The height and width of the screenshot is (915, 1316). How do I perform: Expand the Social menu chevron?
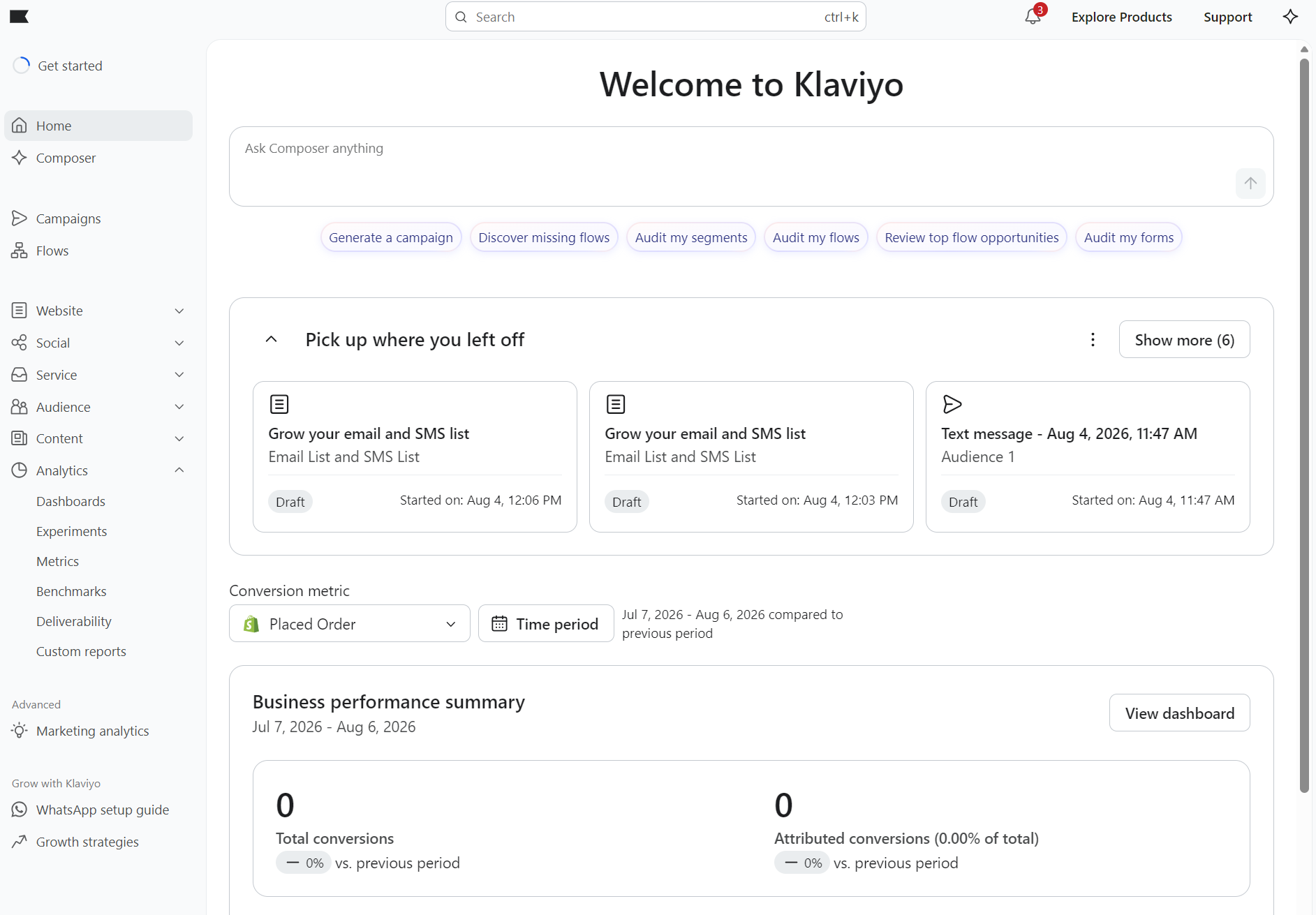179,343
